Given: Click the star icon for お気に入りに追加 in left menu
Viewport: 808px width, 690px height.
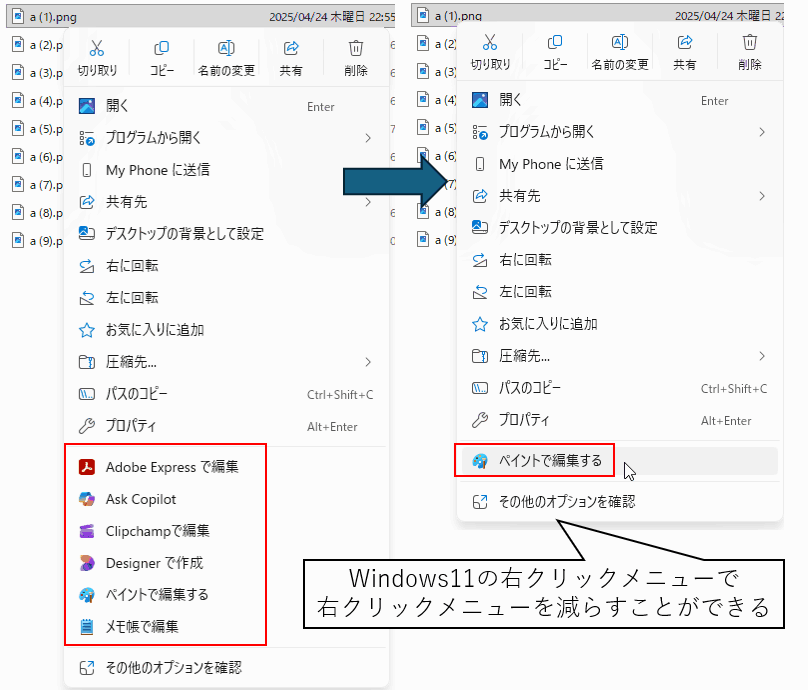Looking at the screenshot, I should coord(87,330).
